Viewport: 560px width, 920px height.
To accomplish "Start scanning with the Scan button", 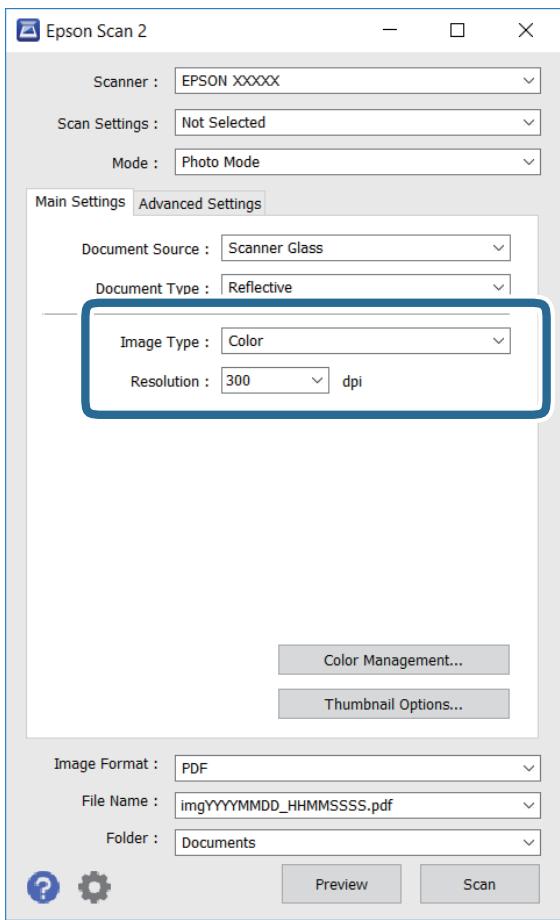I will coord(480,884).
